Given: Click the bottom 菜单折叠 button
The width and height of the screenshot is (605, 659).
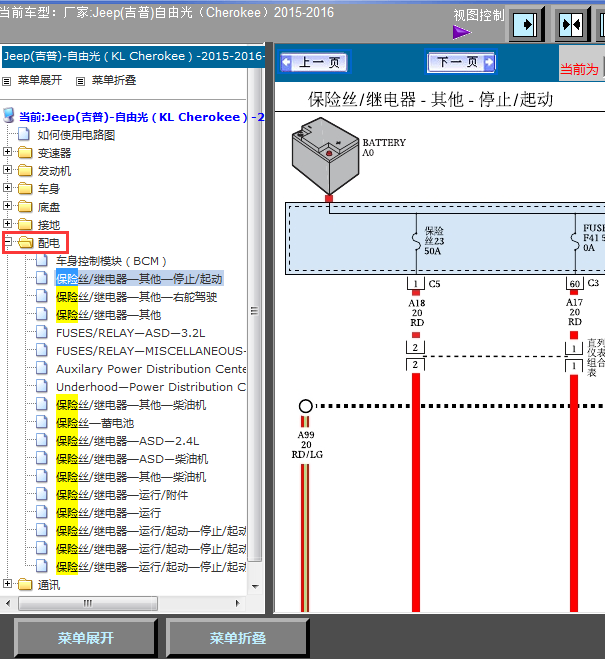Looking at the screenshot, I should 238,638.
